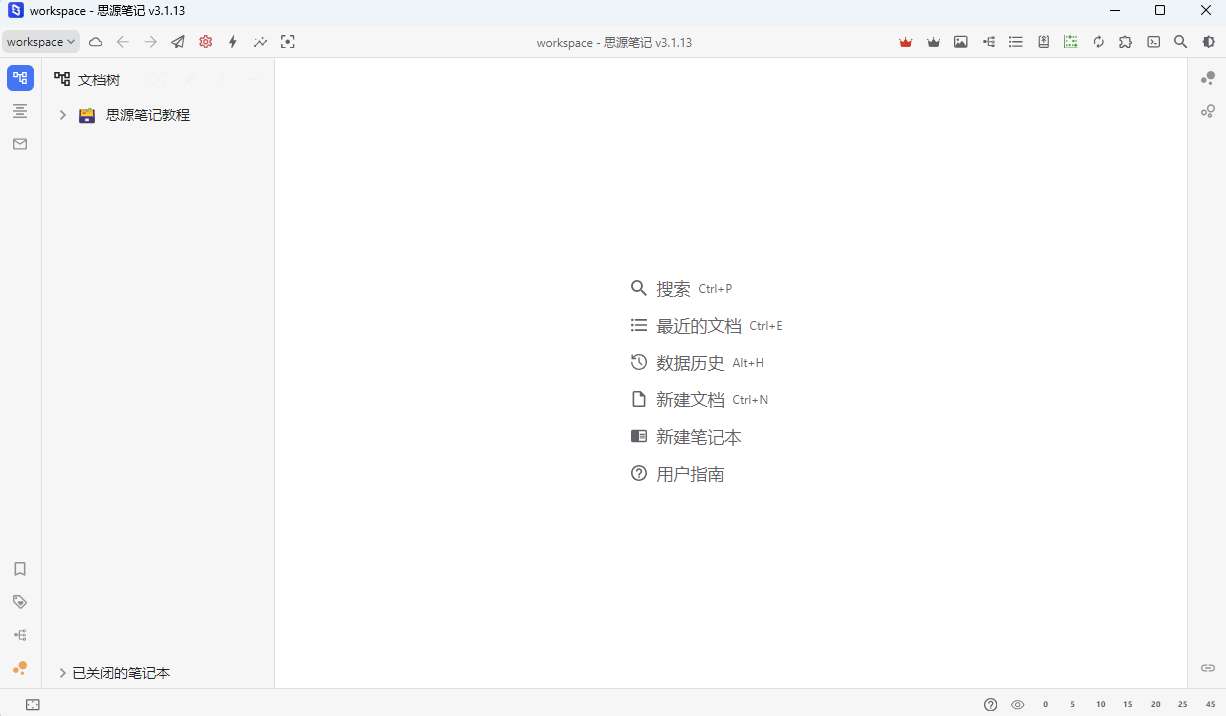This screenshot has width=1226, height=716.
Task: Expand the 已关闭的笔记本 section
Action: pos(62,673)
